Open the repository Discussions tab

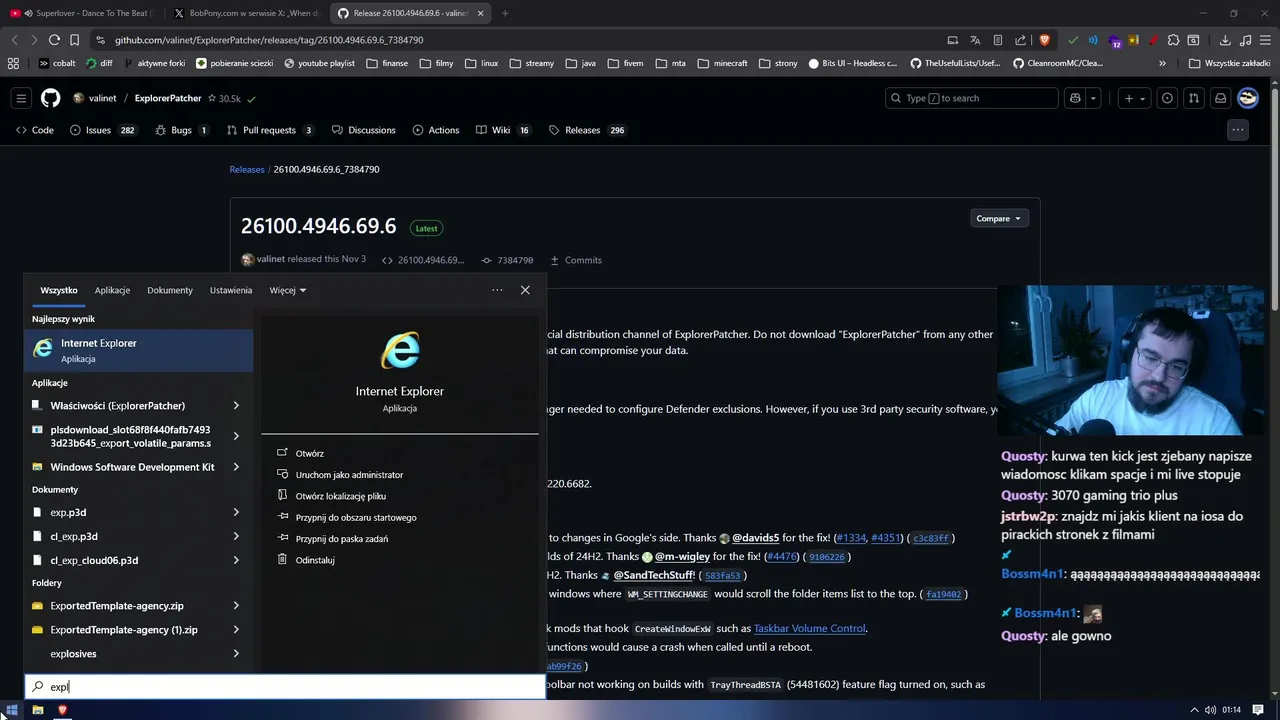(364, 130)
